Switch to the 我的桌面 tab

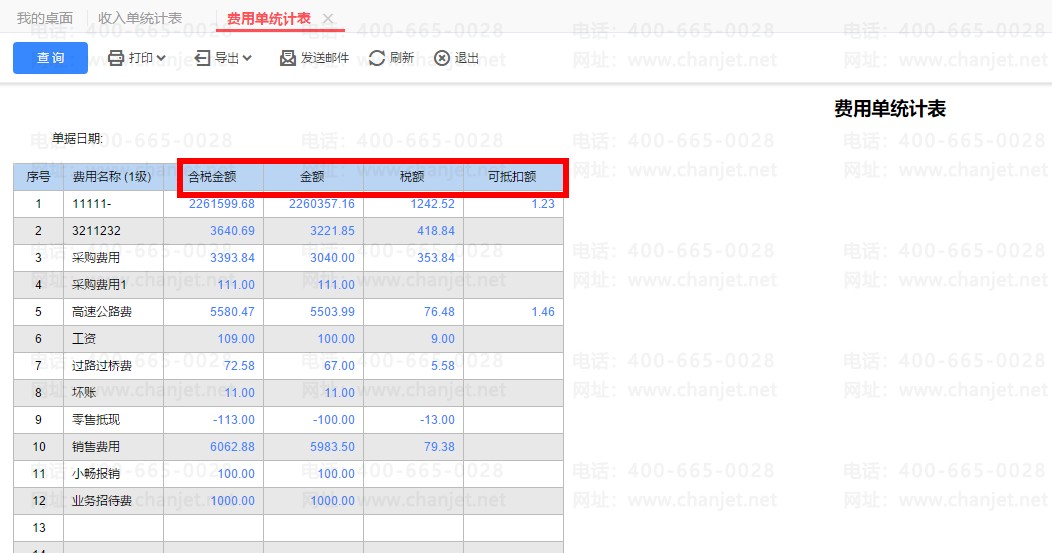44,18
